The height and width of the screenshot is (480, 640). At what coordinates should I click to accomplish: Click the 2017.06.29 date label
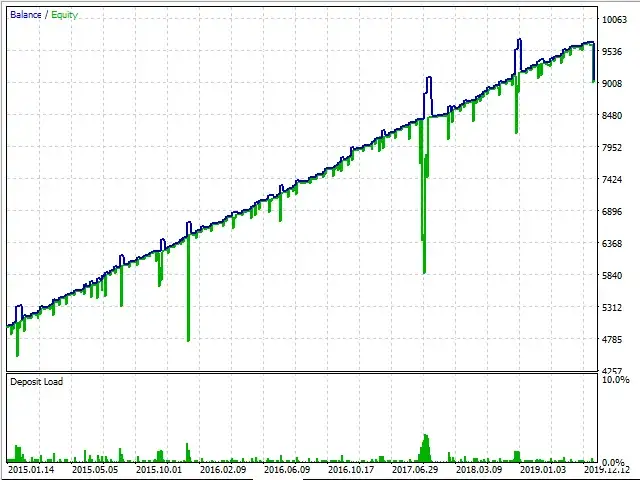click(x=415, y=469)
